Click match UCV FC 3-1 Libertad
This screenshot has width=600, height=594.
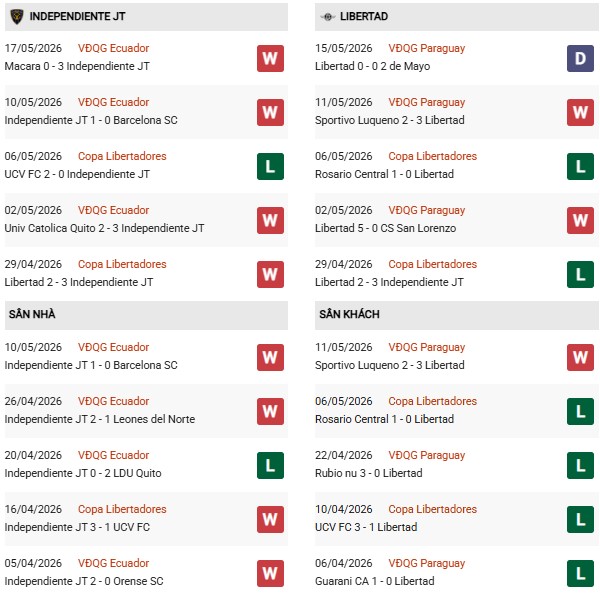[366, 527]
